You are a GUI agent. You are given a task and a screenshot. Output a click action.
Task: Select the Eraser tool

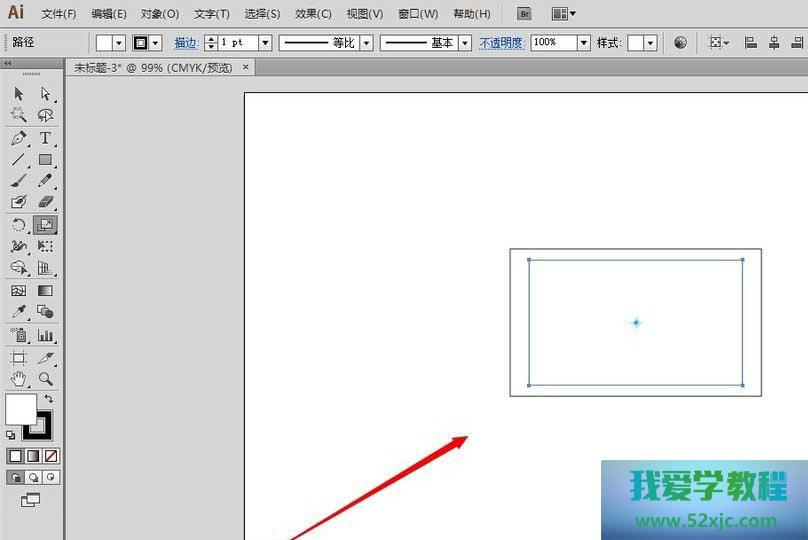click(45, 203)
